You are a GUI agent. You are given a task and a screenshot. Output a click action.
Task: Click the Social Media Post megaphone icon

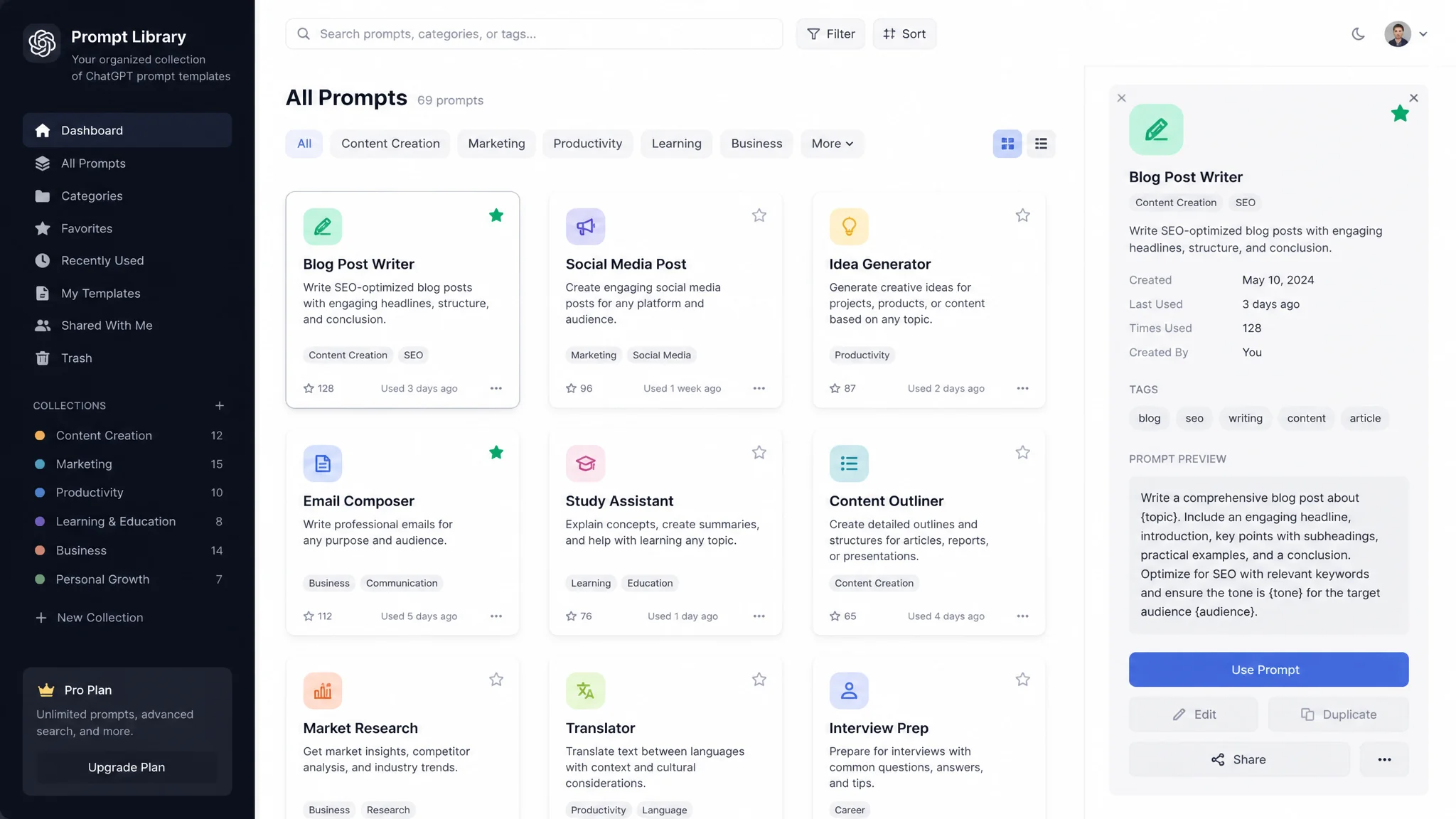tap(585, 227)
